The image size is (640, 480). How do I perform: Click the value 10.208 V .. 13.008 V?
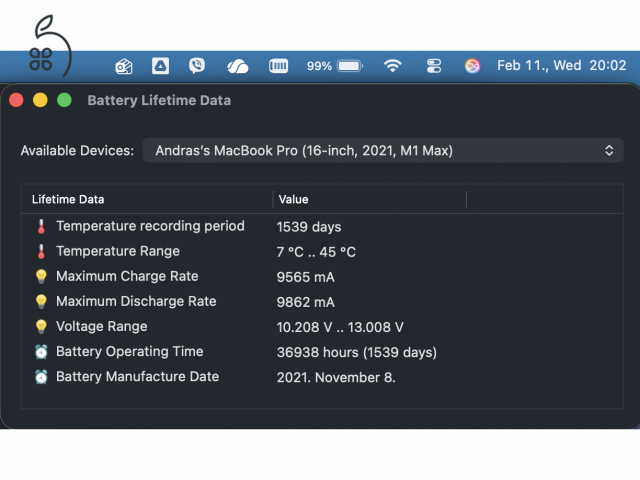coord(340,327)
